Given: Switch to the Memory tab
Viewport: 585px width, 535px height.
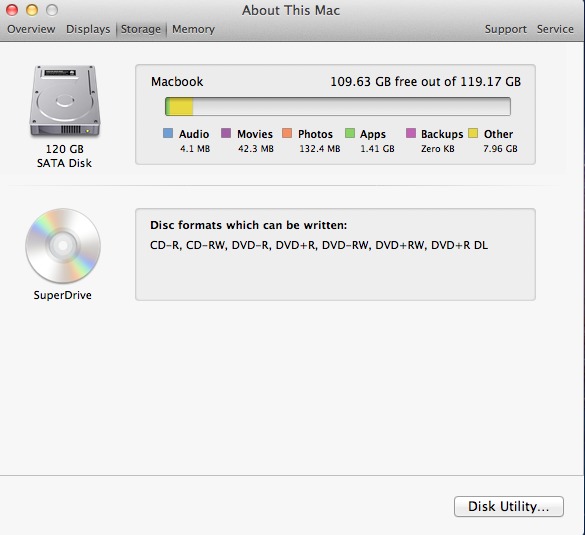Looking at the screenshot, I should (x=193, y=29).
